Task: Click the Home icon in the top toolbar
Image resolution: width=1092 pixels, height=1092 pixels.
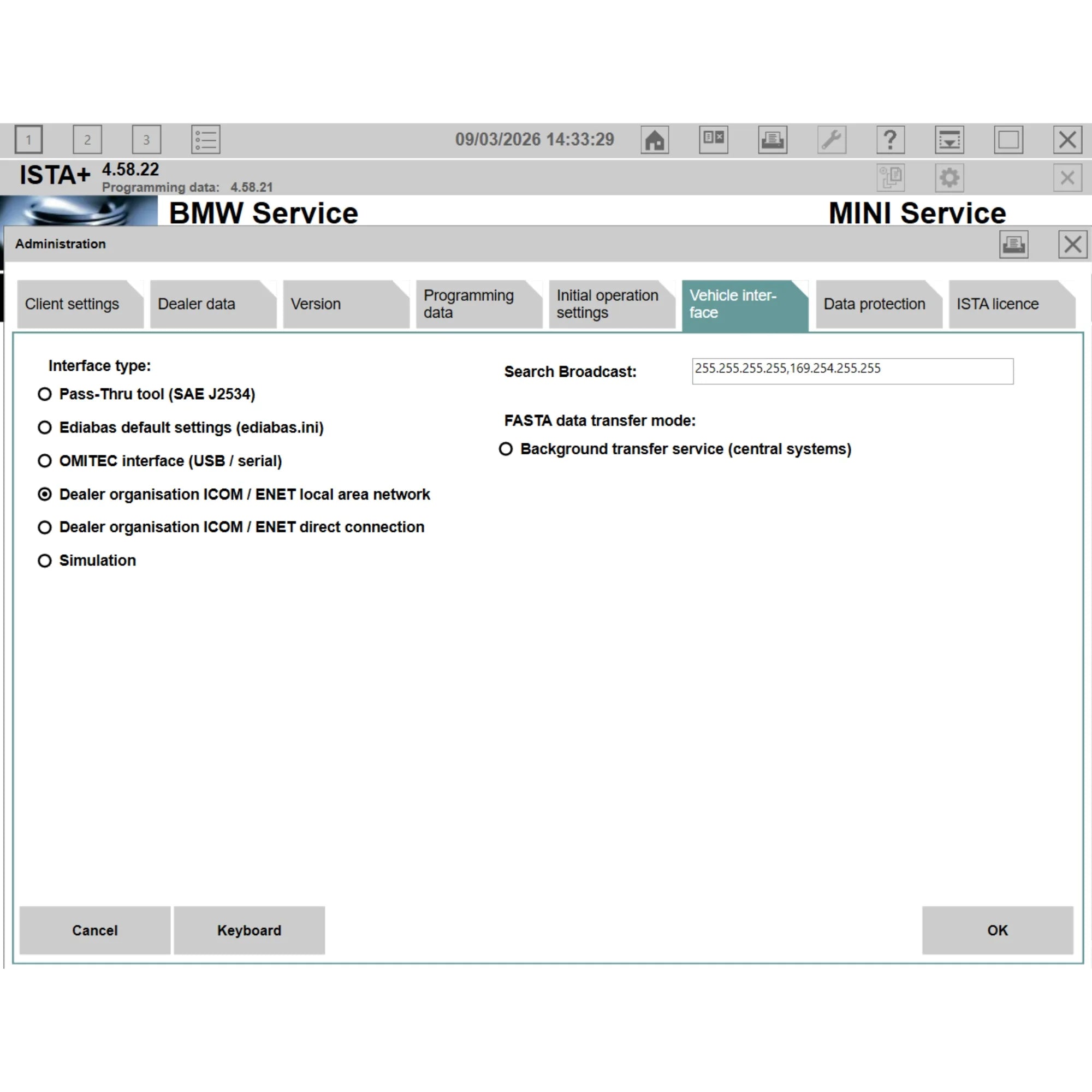Action: point(655,140)
